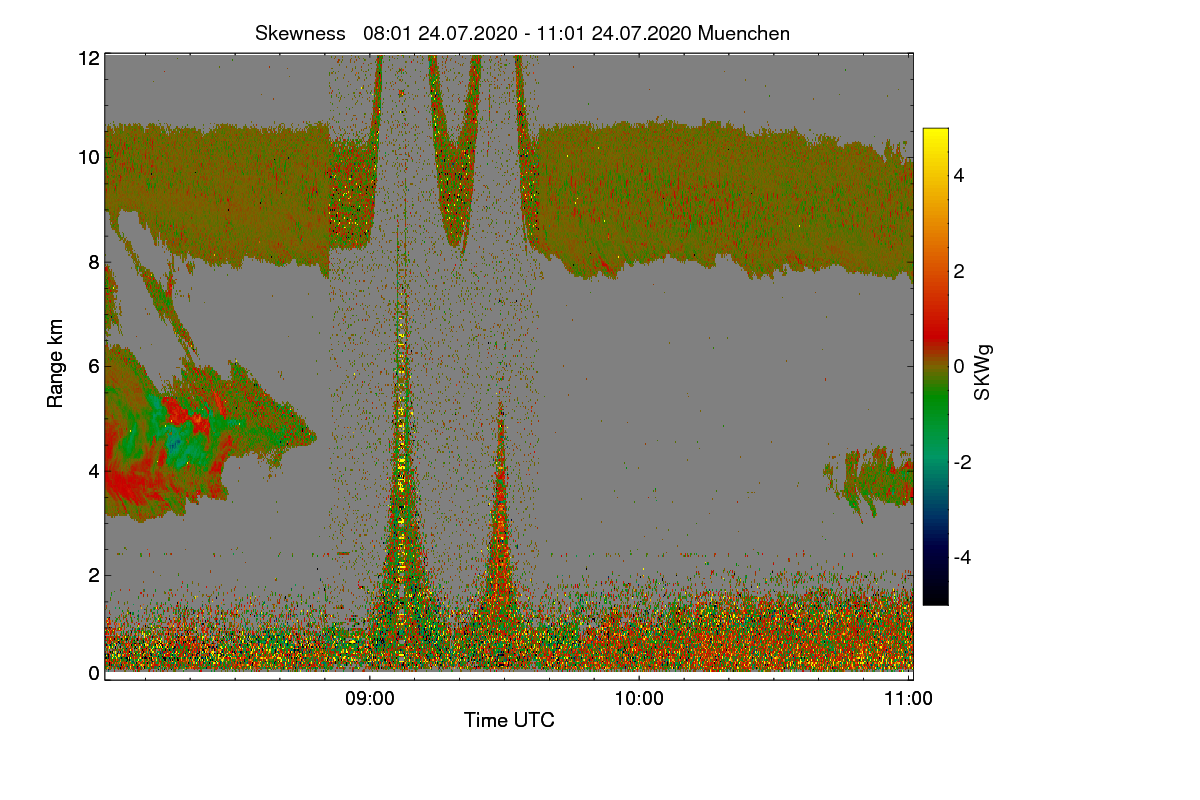Viewport: 1200px width, 800px height.
Task: Click the 10 range tick label
Action: click(x=89, y=157)
